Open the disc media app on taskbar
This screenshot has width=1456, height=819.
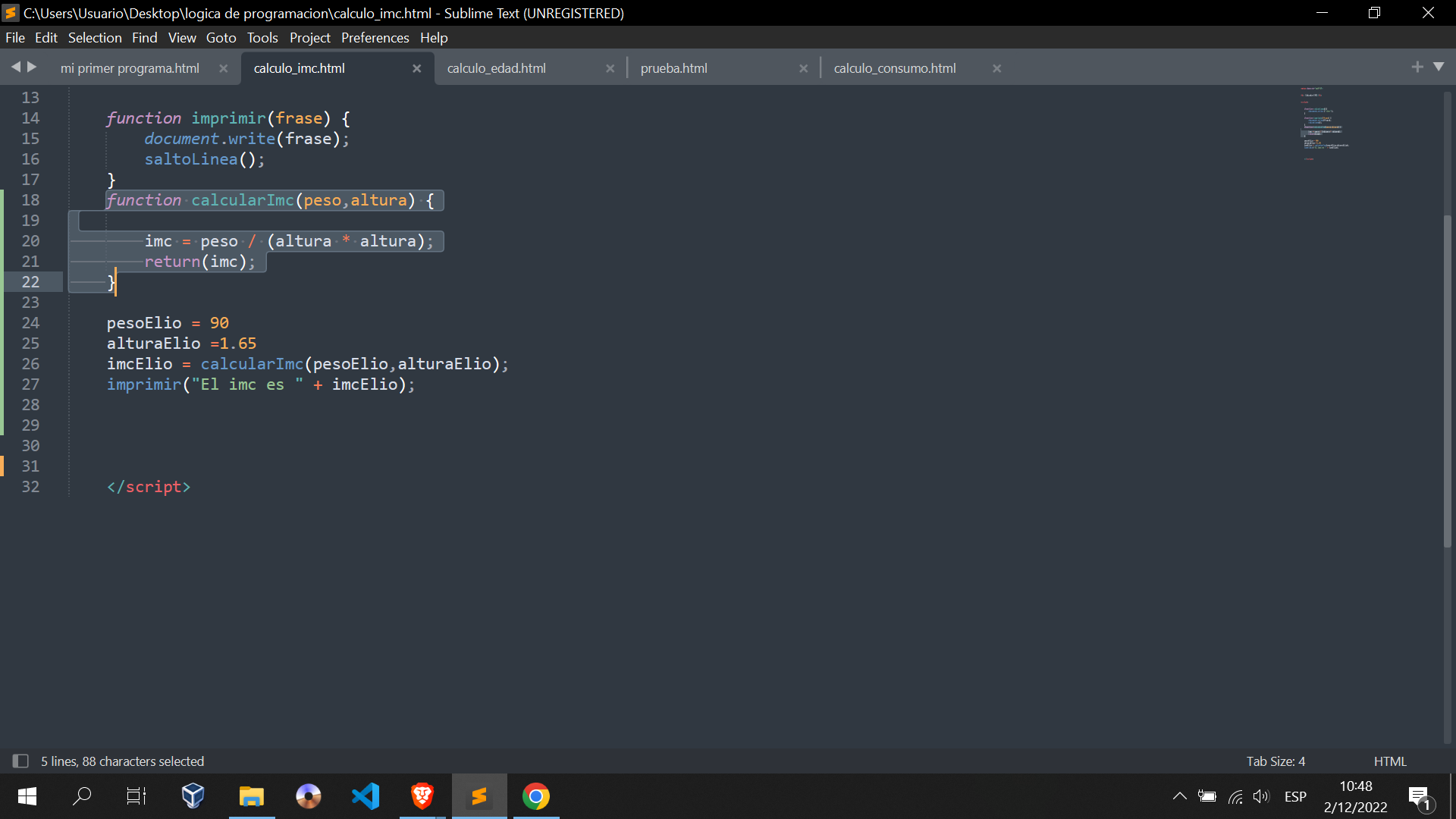coord(308,796)
